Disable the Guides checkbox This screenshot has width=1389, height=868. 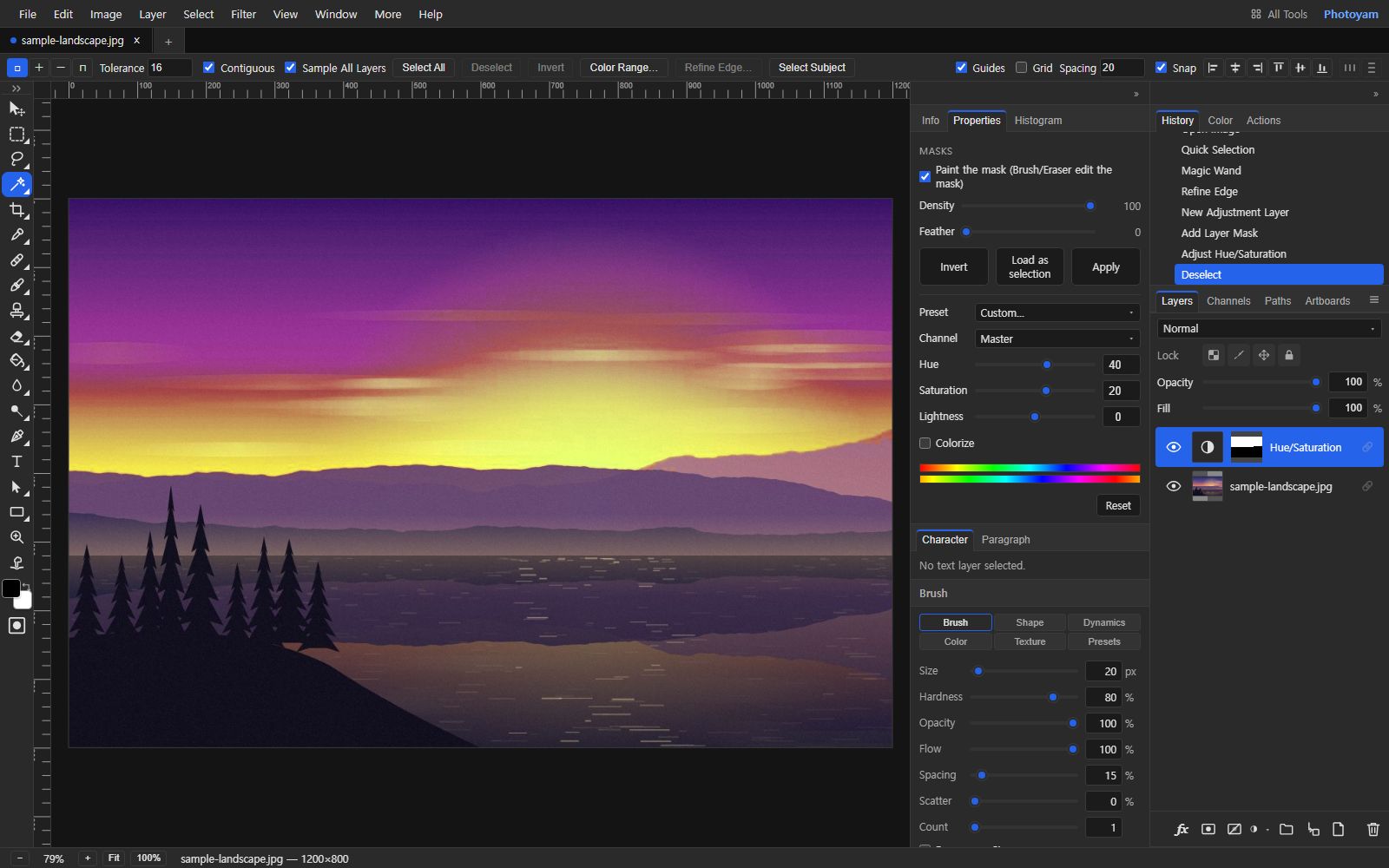(961, 68)
